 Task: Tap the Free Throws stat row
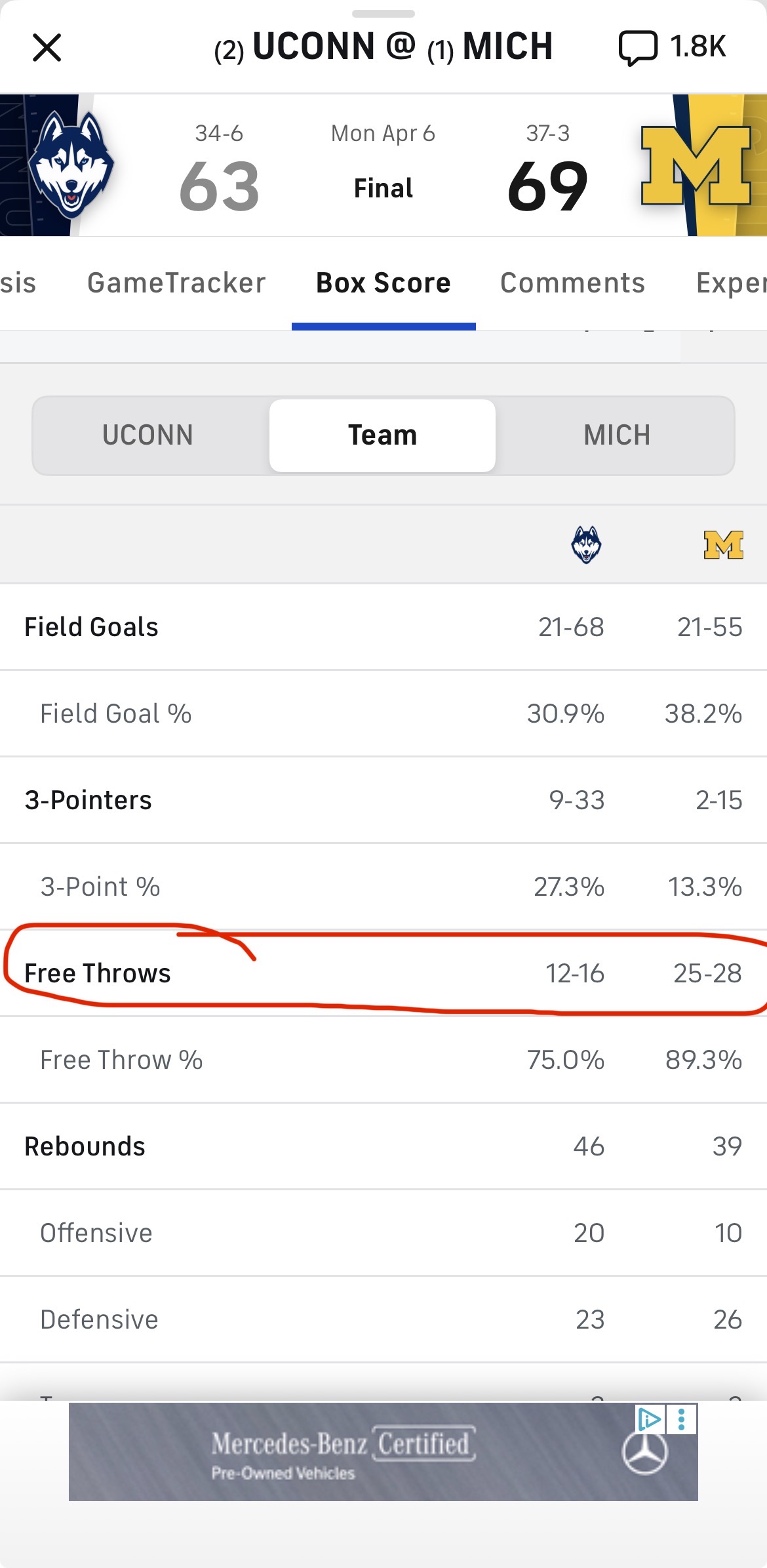click(383, 973)
